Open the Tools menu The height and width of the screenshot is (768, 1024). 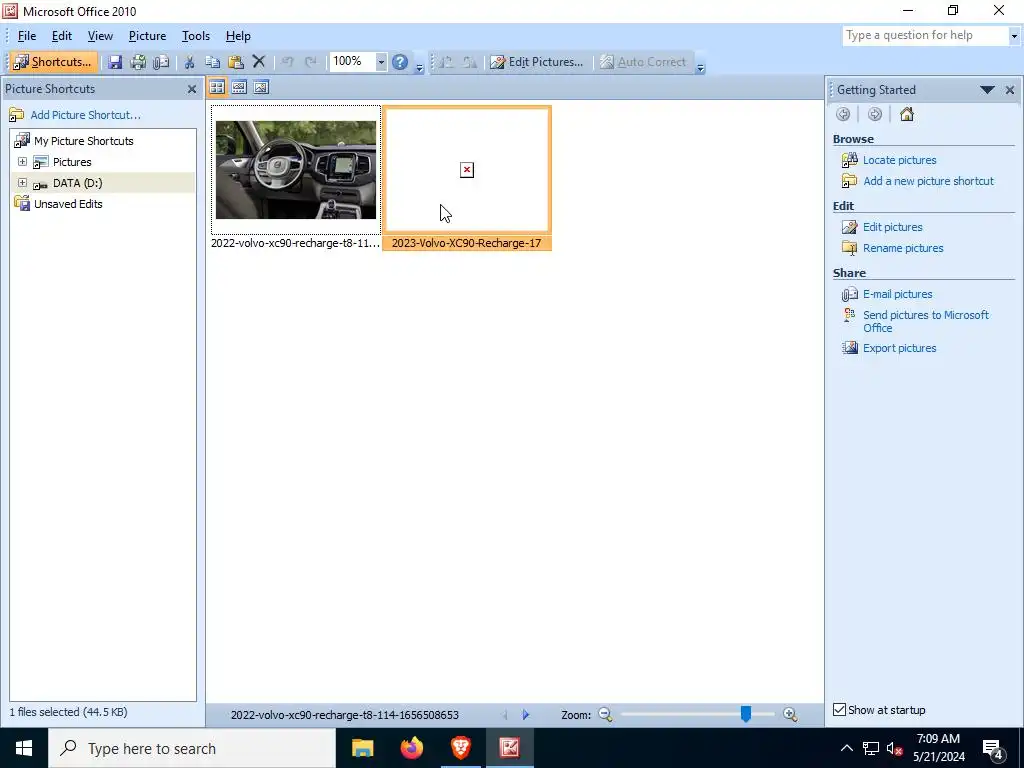point(196,36)
